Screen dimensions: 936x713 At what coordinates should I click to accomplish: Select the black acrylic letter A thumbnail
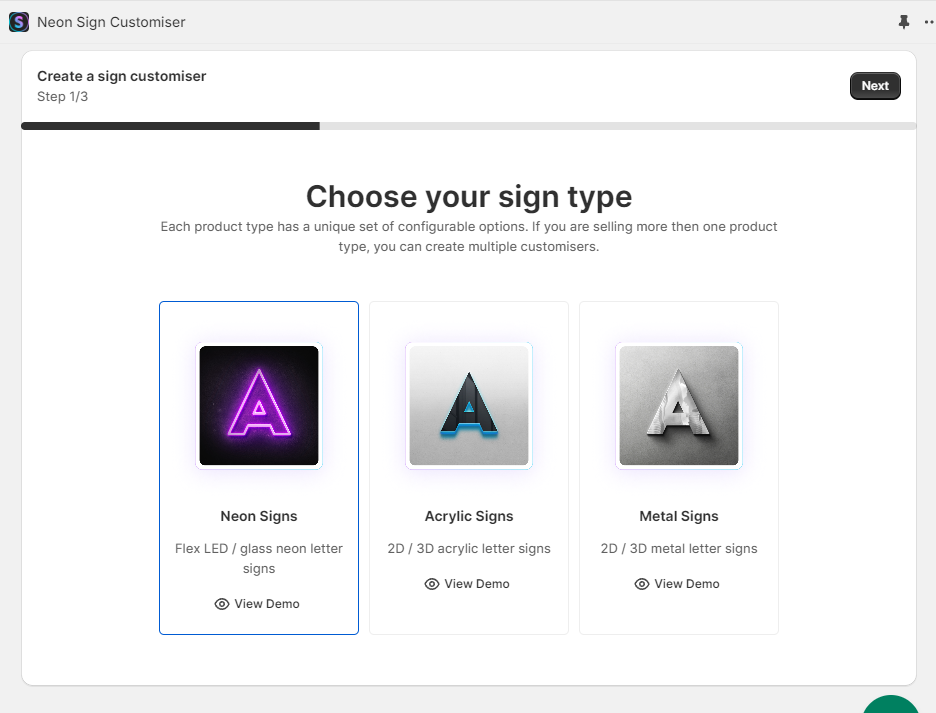tap(469, 406)
